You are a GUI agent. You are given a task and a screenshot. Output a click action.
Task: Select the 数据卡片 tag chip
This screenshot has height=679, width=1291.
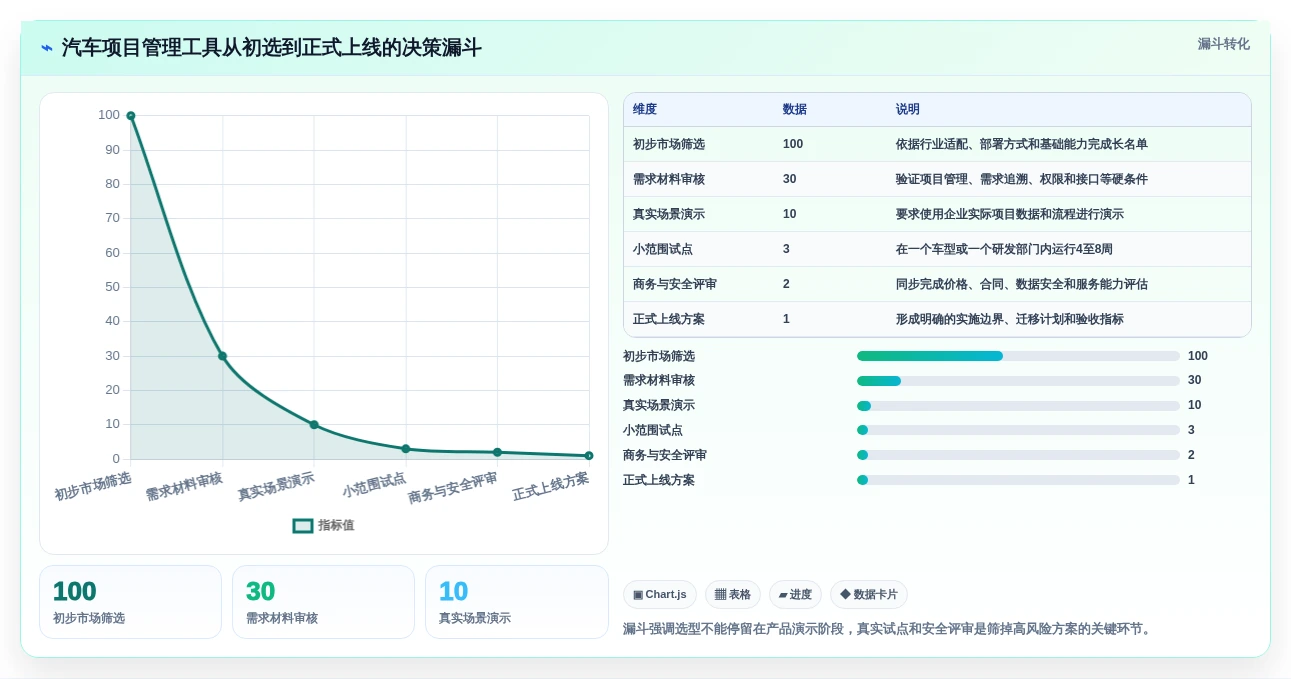869,594
